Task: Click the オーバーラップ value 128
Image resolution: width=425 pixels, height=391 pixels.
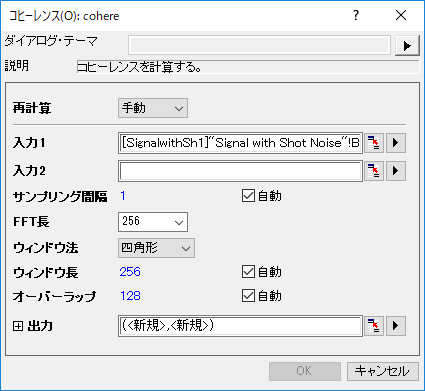Action: 130,296
